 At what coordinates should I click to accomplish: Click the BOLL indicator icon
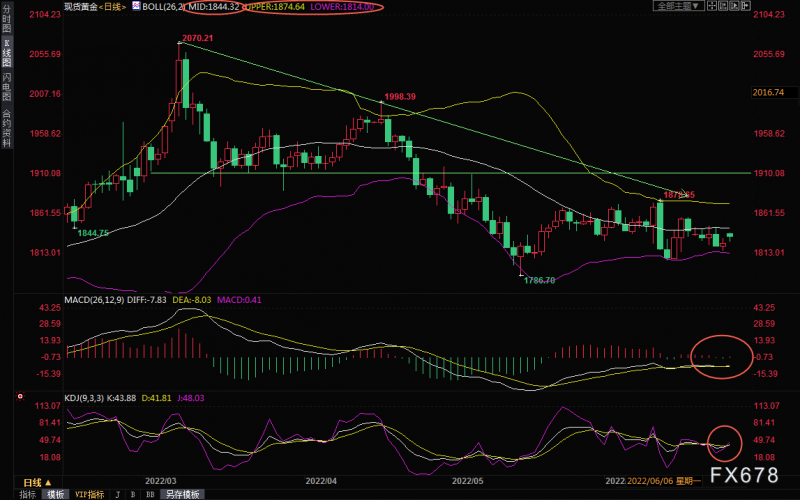(136, 6)
